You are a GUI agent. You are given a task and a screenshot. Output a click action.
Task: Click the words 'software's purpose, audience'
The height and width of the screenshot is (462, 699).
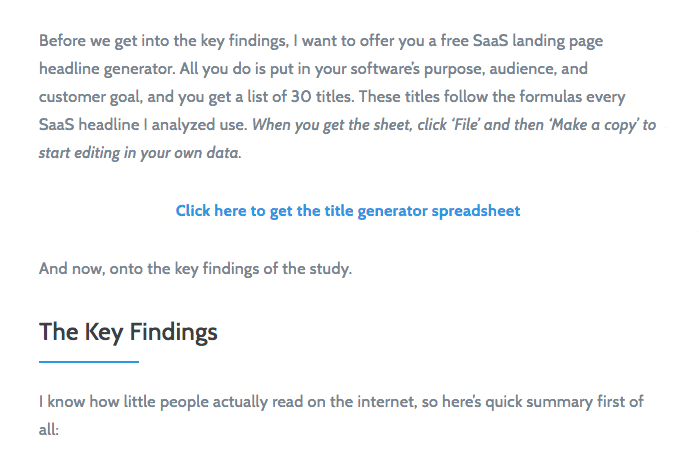[x=451, y=69]
